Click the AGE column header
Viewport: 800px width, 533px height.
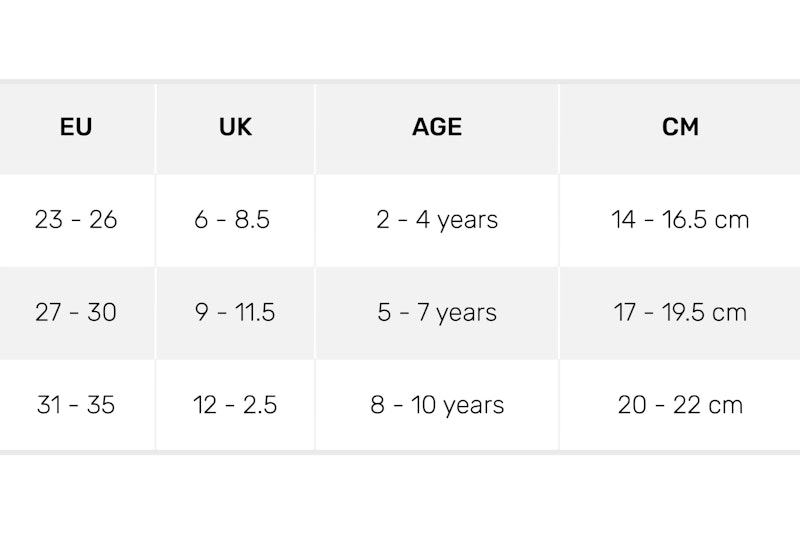click(437, 127)
